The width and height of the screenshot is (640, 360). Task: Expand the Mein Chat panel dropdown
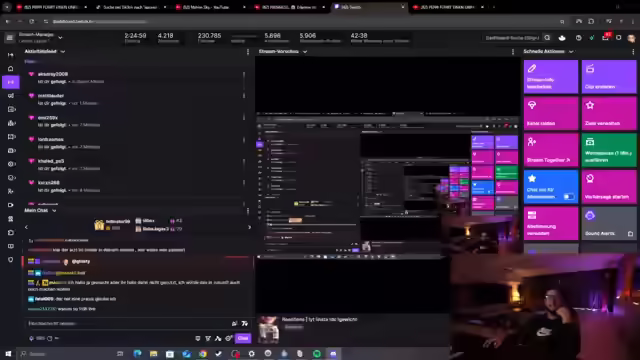pyautogui.click(x=54, y=211)
